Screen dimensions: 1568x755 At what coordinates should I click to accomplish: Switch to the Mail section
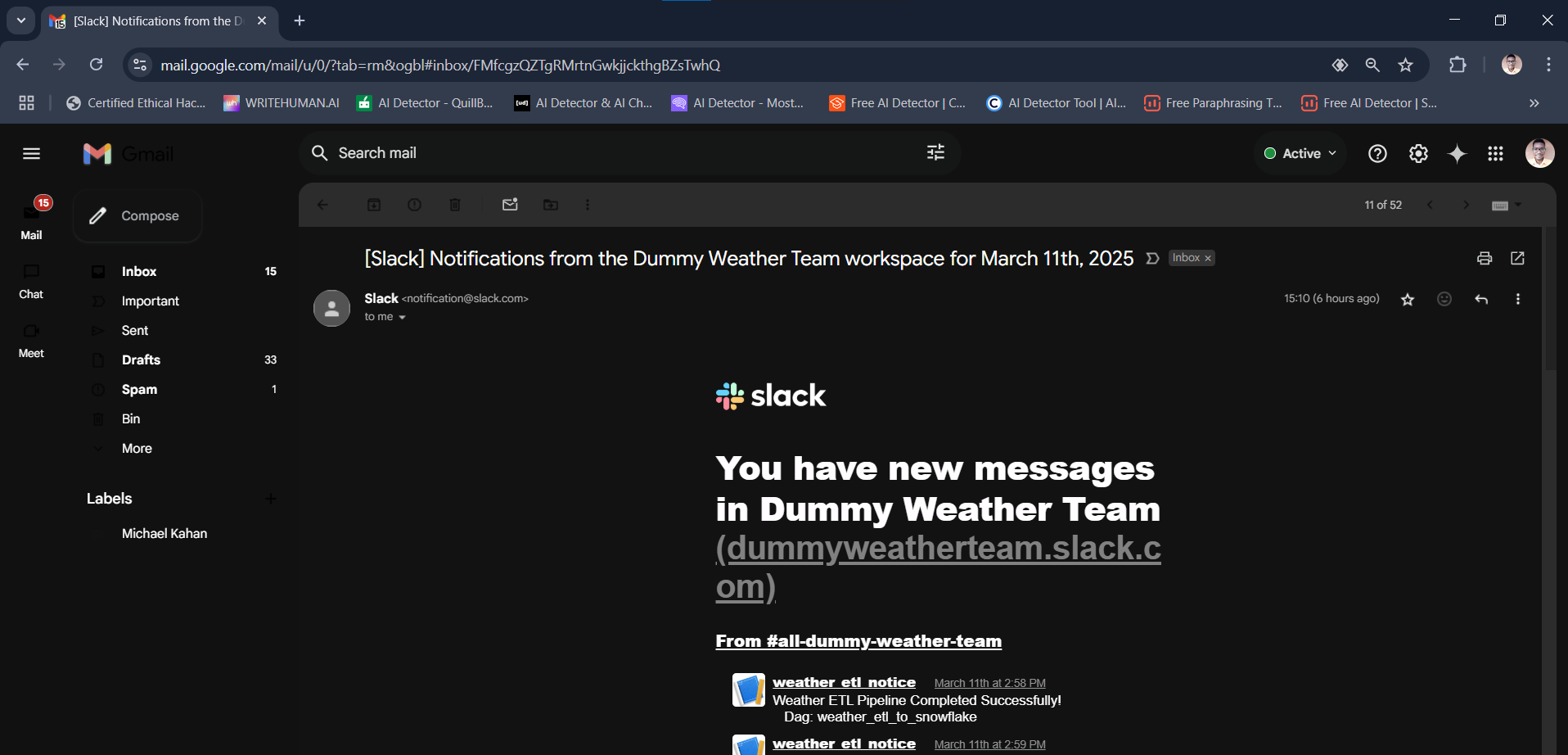tap(31, 219)
